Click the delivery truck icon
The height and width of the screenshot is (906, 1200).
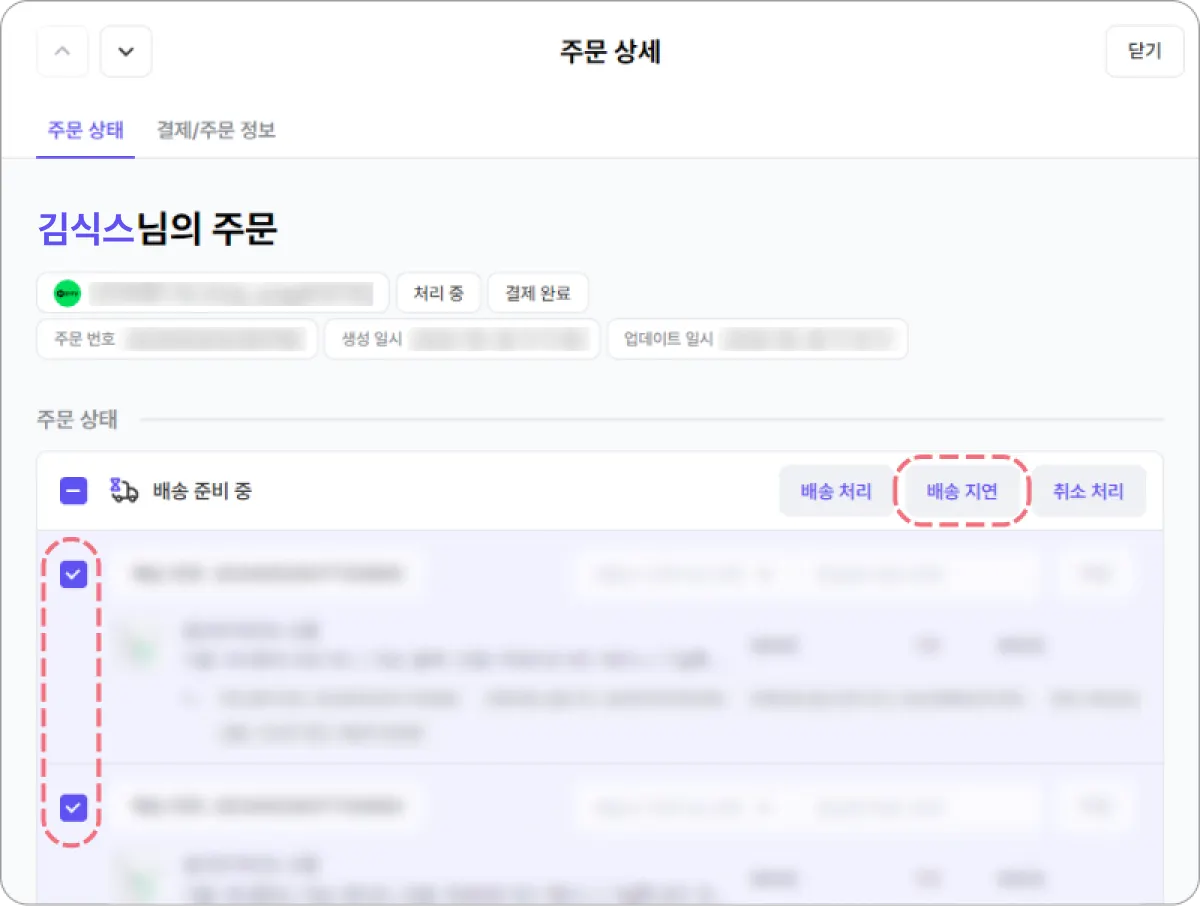(124, 491)
